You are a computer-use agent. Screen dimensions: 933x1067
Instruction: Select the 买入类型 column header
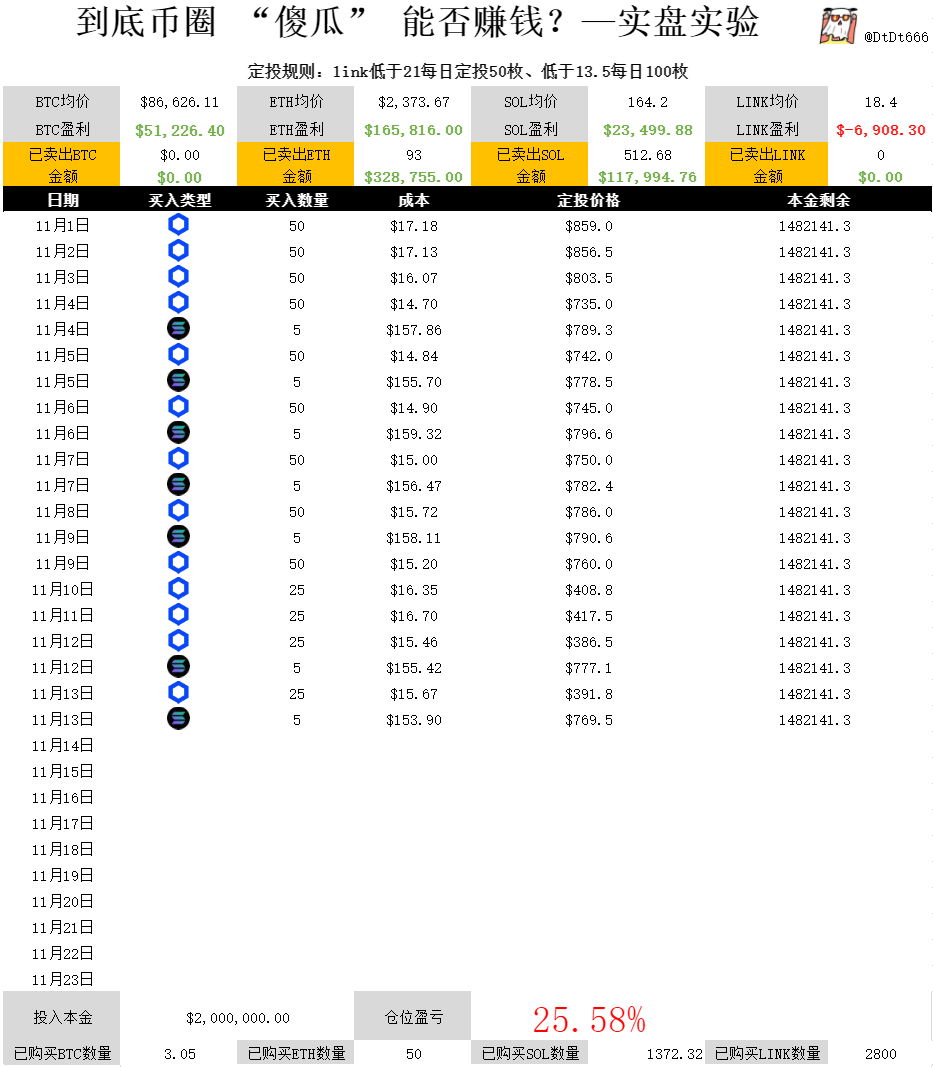180,200
